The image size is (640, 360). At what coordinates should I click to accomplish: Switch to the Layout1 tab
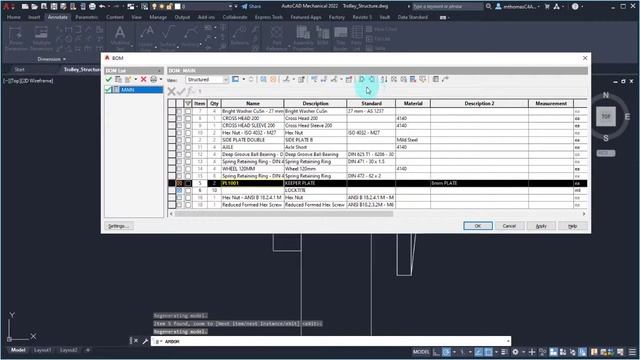point(42,350)
